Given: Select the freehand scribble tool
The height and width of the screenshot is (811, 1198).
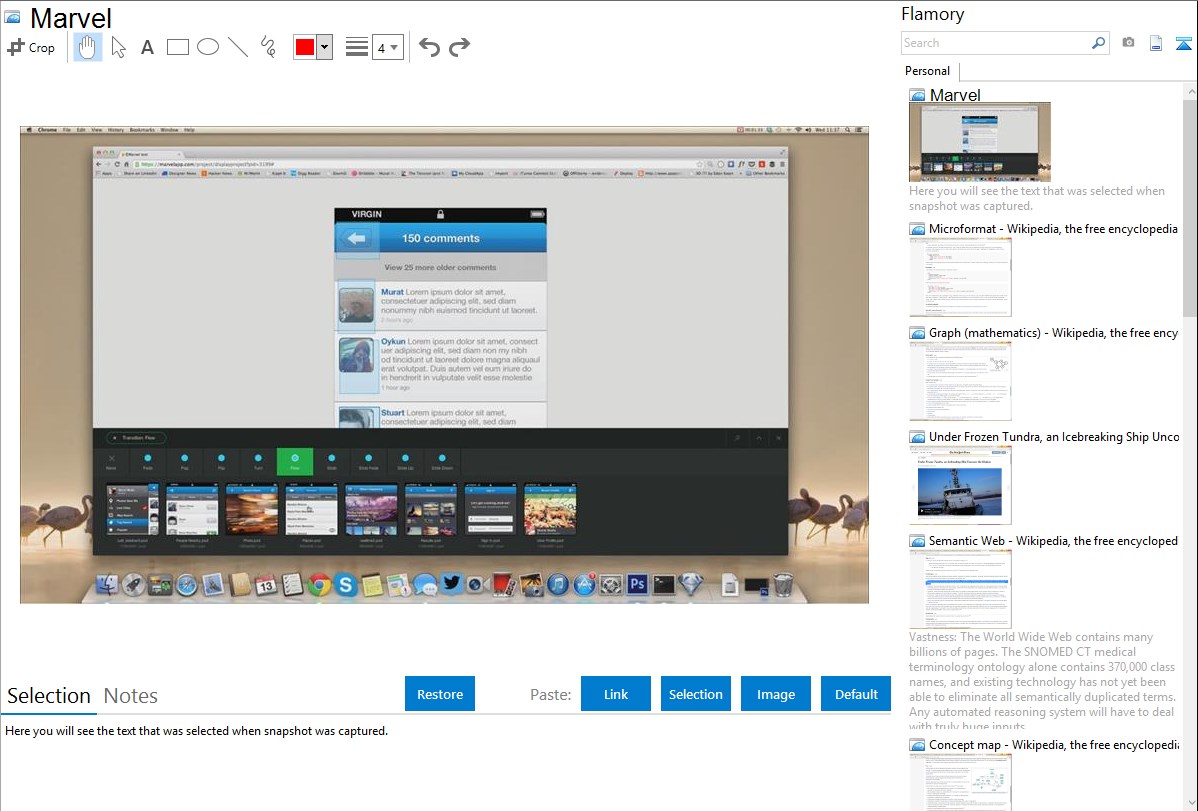Looking at the screenshot, I should click(x=268, y=47).
